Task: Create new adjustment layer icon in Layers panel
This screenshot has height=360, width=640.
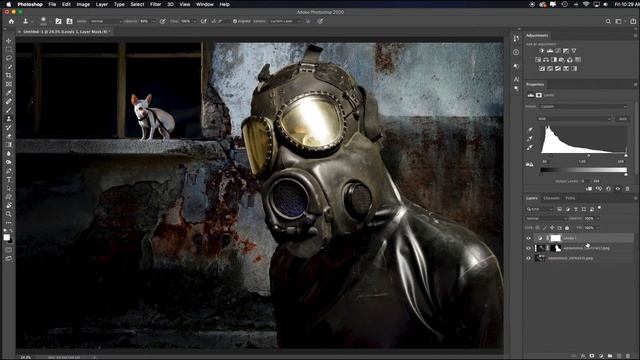Action: [x=601, y=356]
